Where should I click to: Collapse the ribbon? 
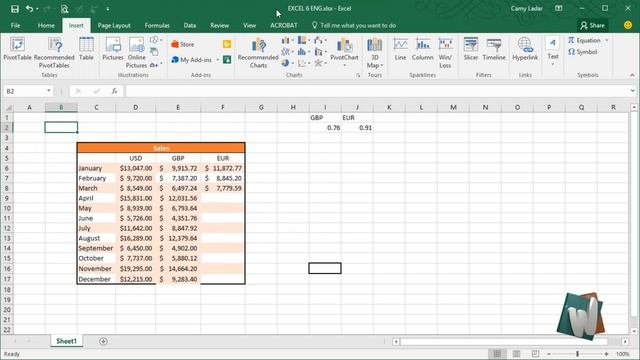pyautogui.click(x=632, y=75)
